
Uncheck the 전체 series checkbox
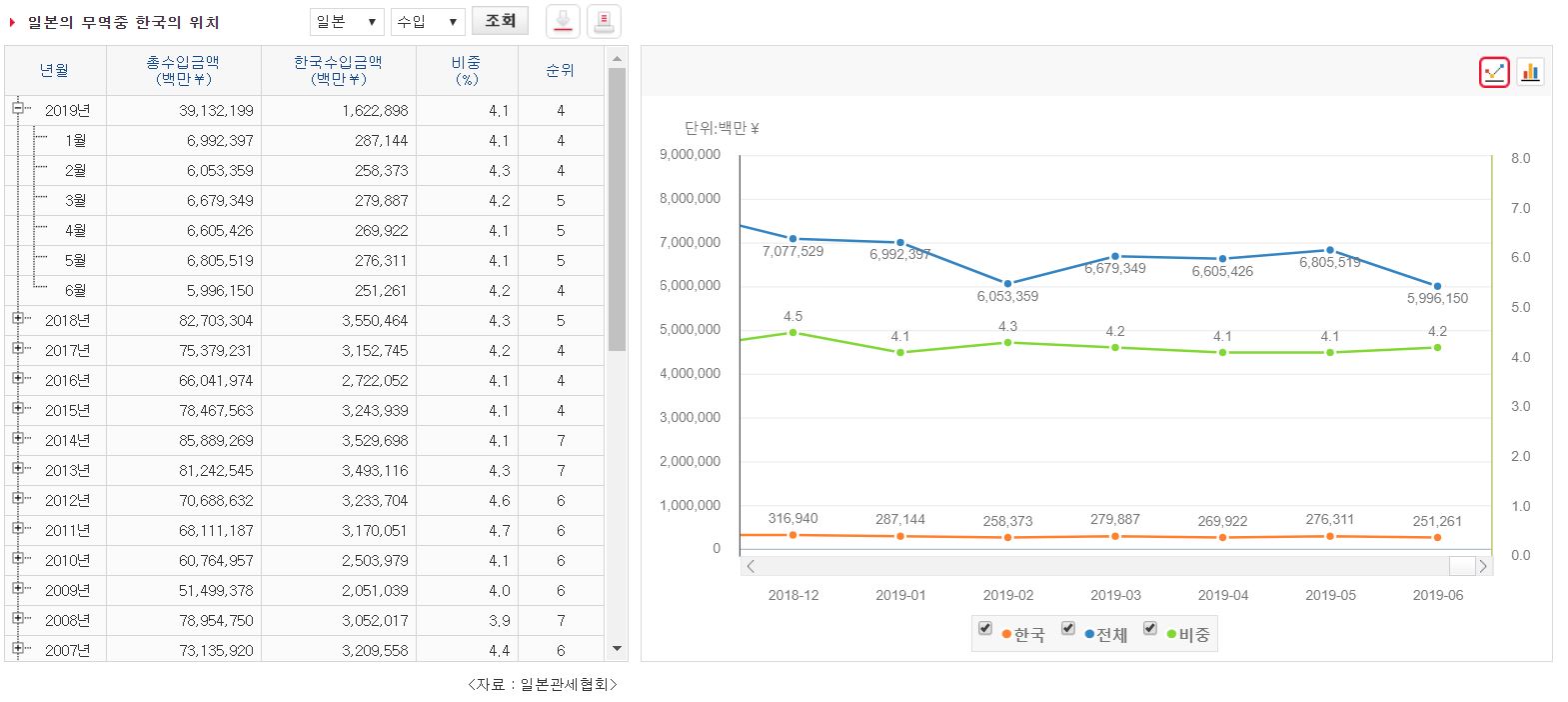pos(1067,628)
